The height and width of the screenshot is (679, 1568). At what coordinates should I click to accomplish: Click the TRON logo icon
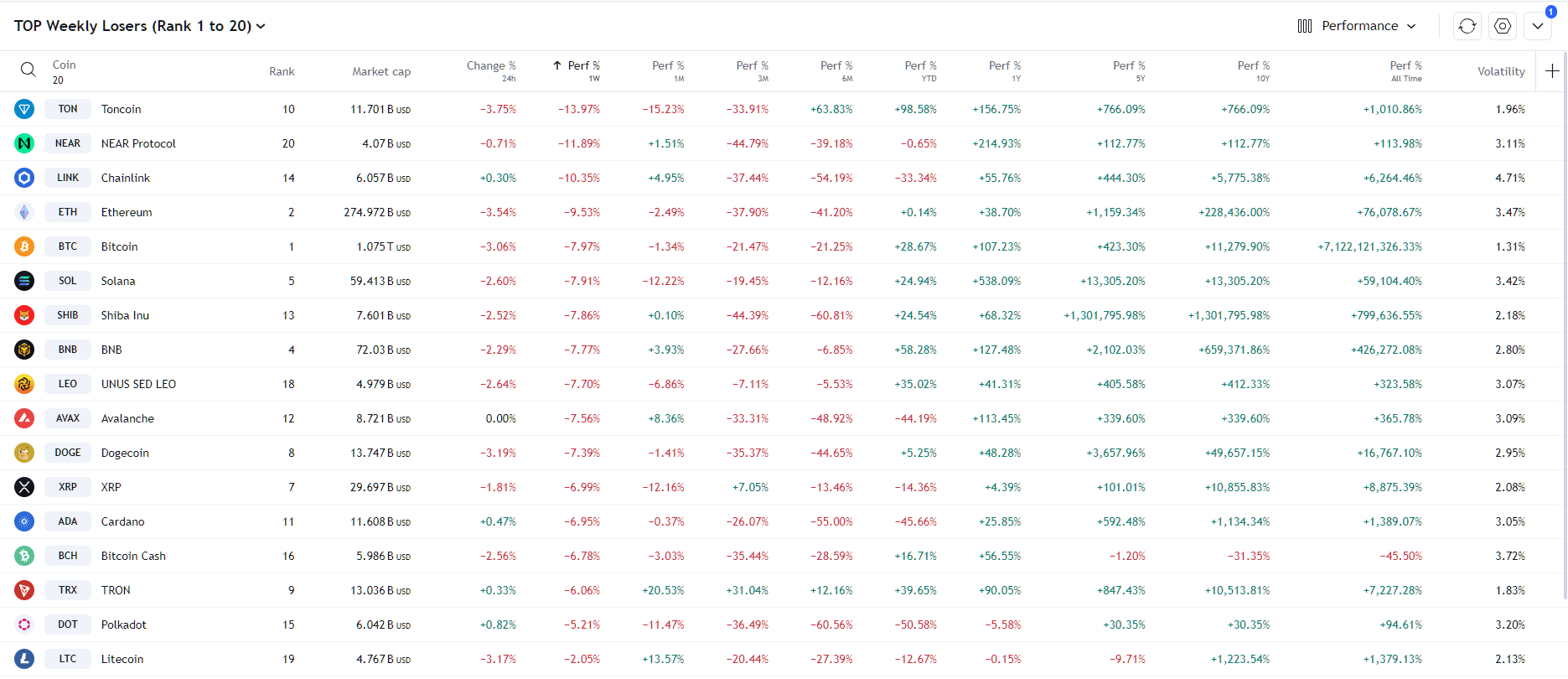tap(24, 590)
